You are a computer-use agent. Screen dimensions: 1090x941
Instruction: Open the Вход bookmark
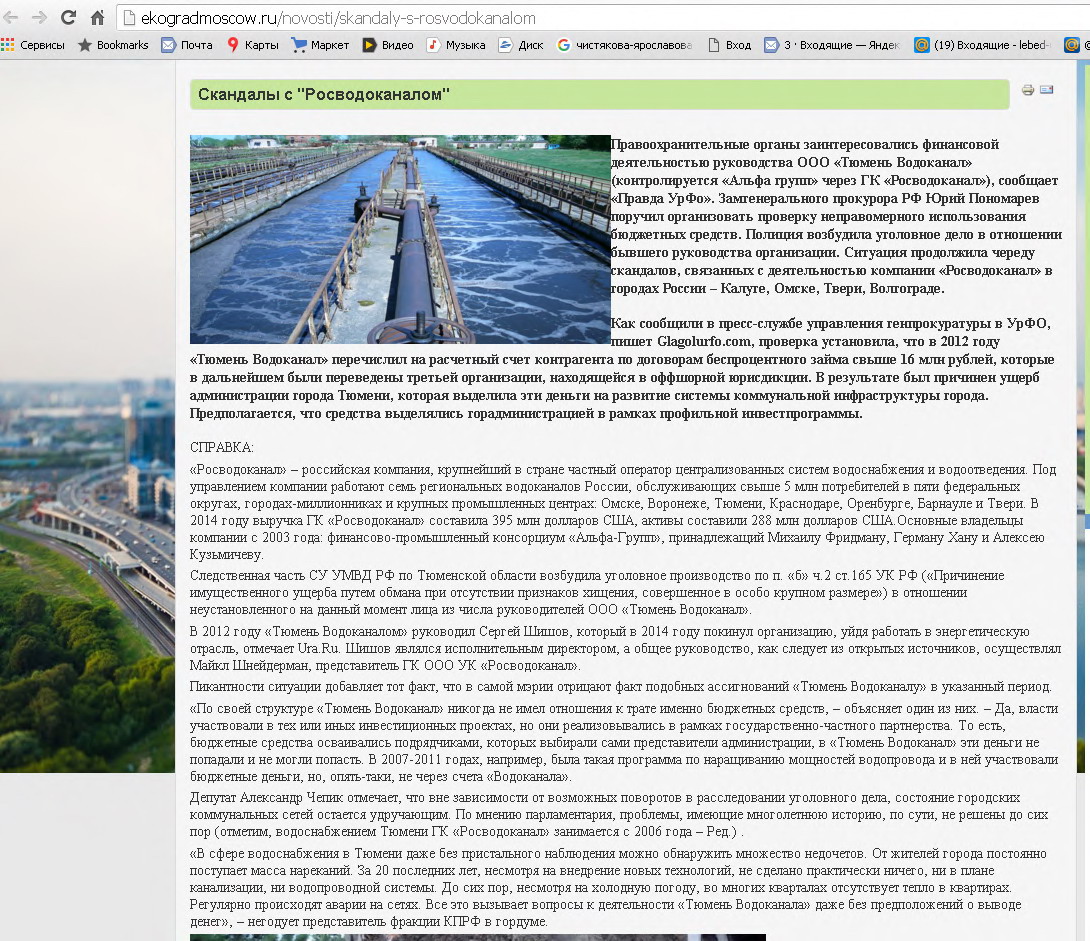point(729,45)
